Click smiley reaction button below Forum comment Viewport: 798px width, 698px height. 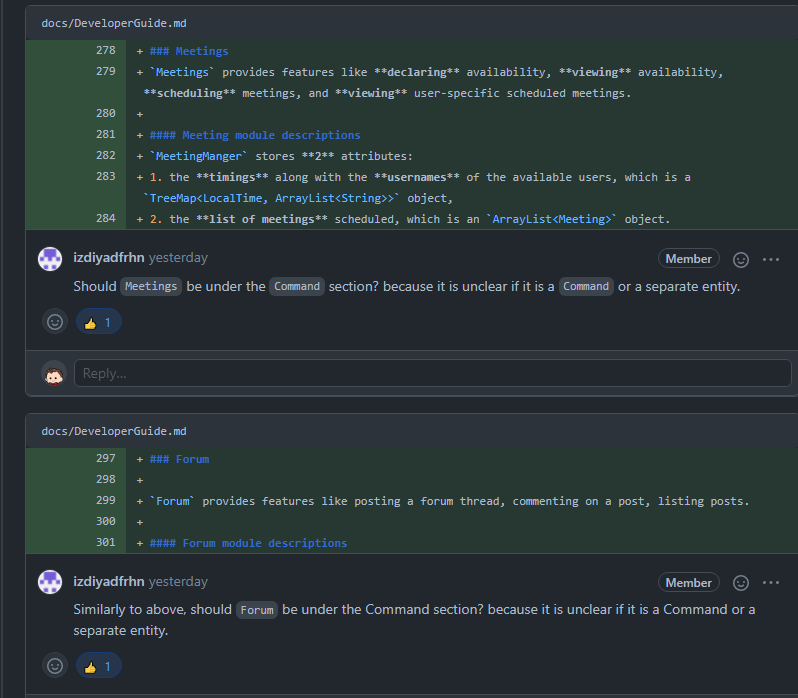tap(55, 665)
